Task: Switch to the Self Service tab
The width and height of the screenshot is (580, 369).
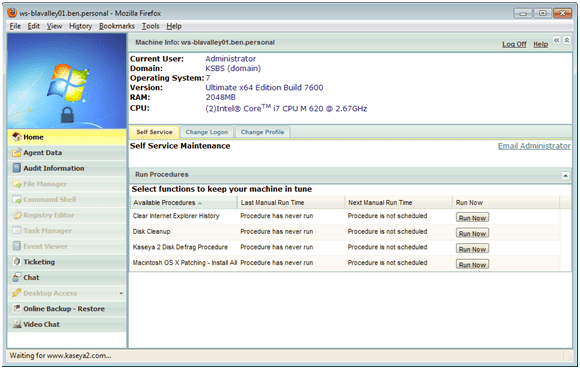Action: tap(154, 132)
